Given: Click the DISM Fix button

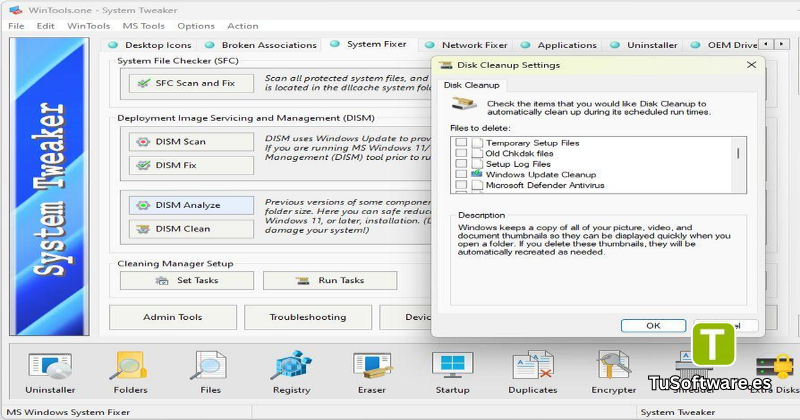Looking at the screenshot, I should coord(191,165).
